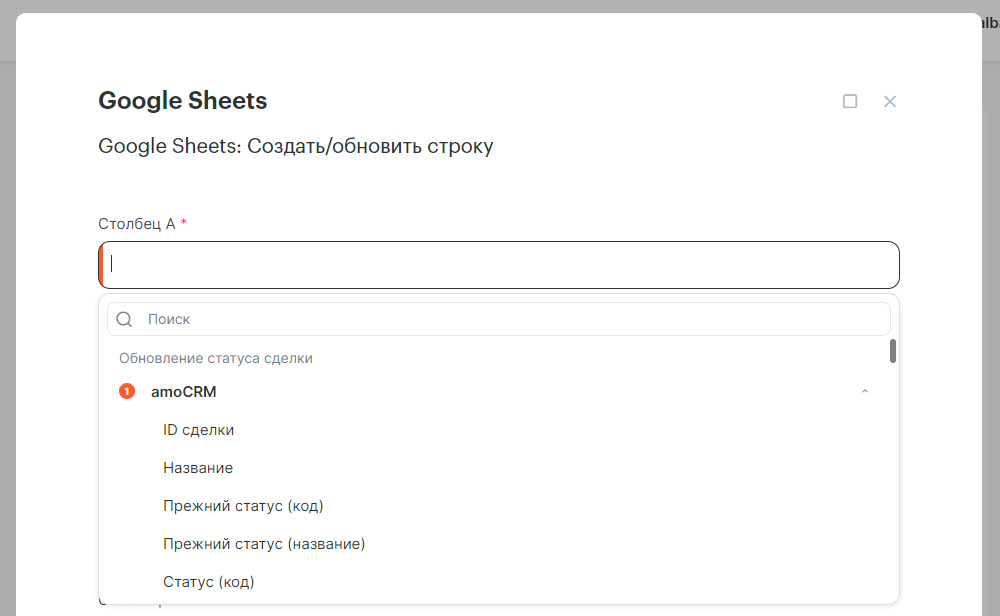1000x616 pixels.
Task: Click the Создать/обновить строку subtitle
Action: click(x=296, y=147)
